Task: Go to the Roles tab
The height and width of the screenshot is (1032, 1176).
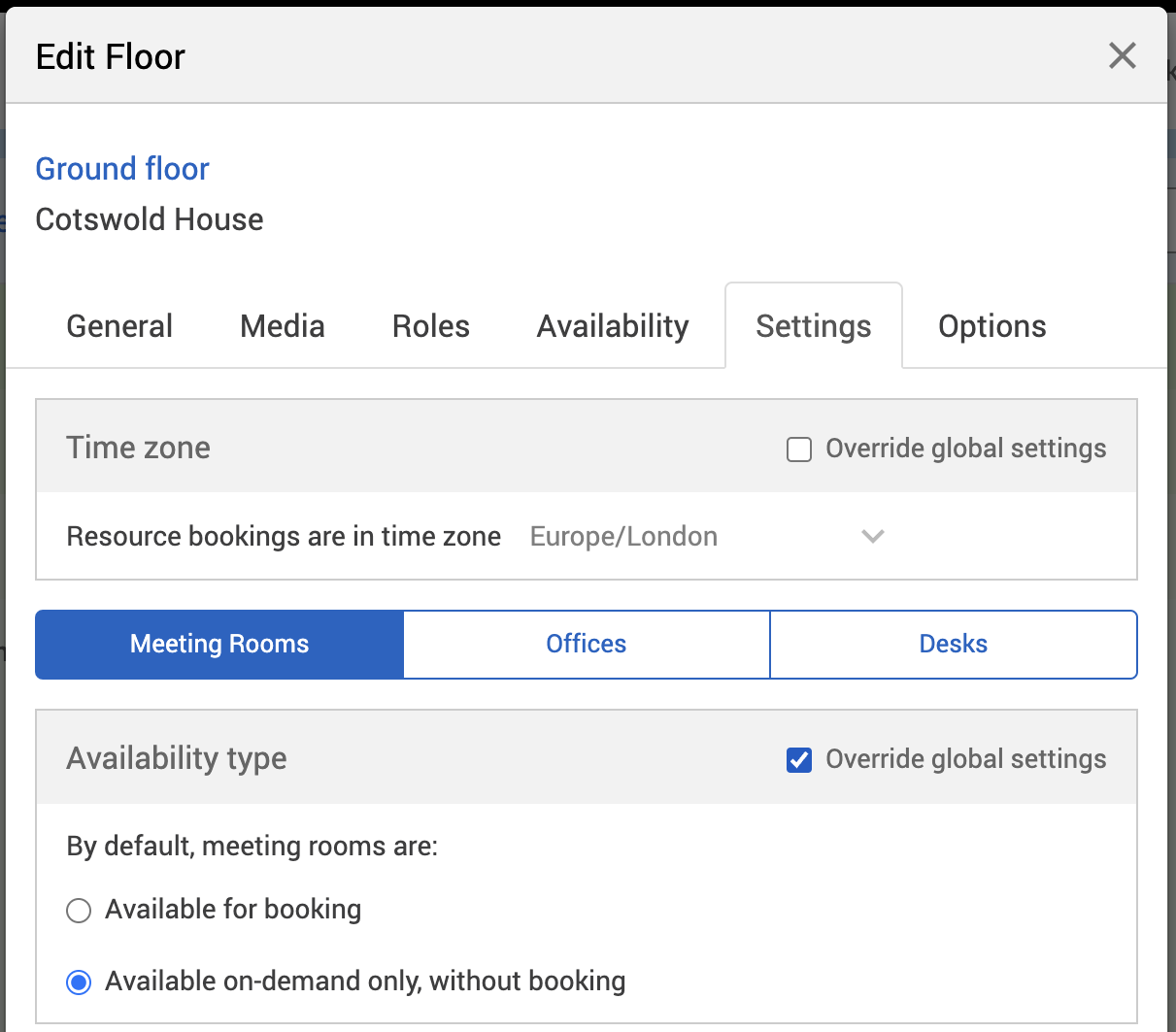Action: click(x=430, y=326)
